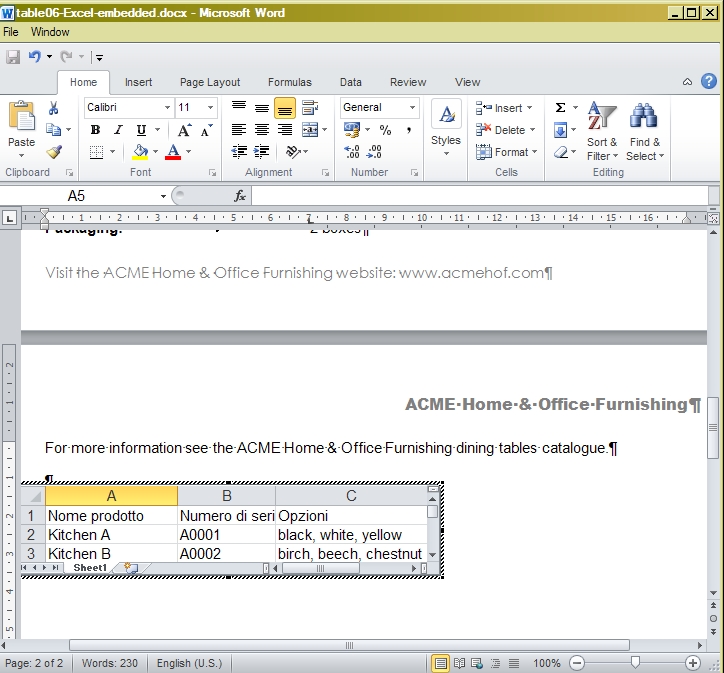Click the Orientation text angle icon
This screenshot has width=724, height=673.
[x=293, y=151]
